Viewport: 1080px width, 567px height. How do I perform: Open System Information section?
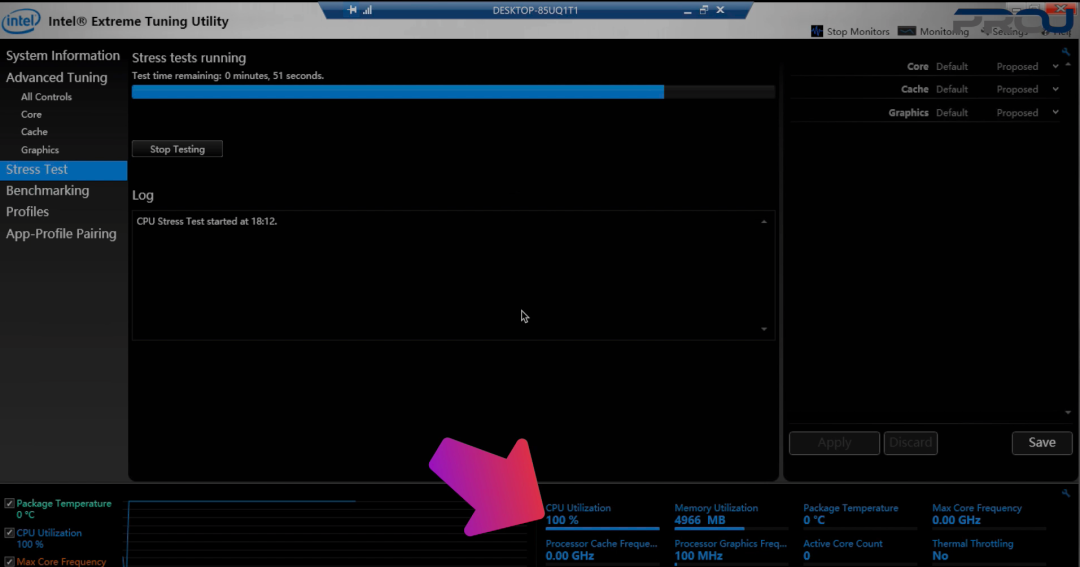(x=63, y=56)
